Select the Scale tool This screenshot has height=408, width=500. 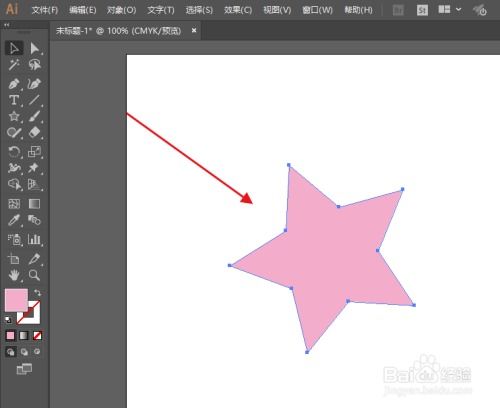tap(35, 152)
